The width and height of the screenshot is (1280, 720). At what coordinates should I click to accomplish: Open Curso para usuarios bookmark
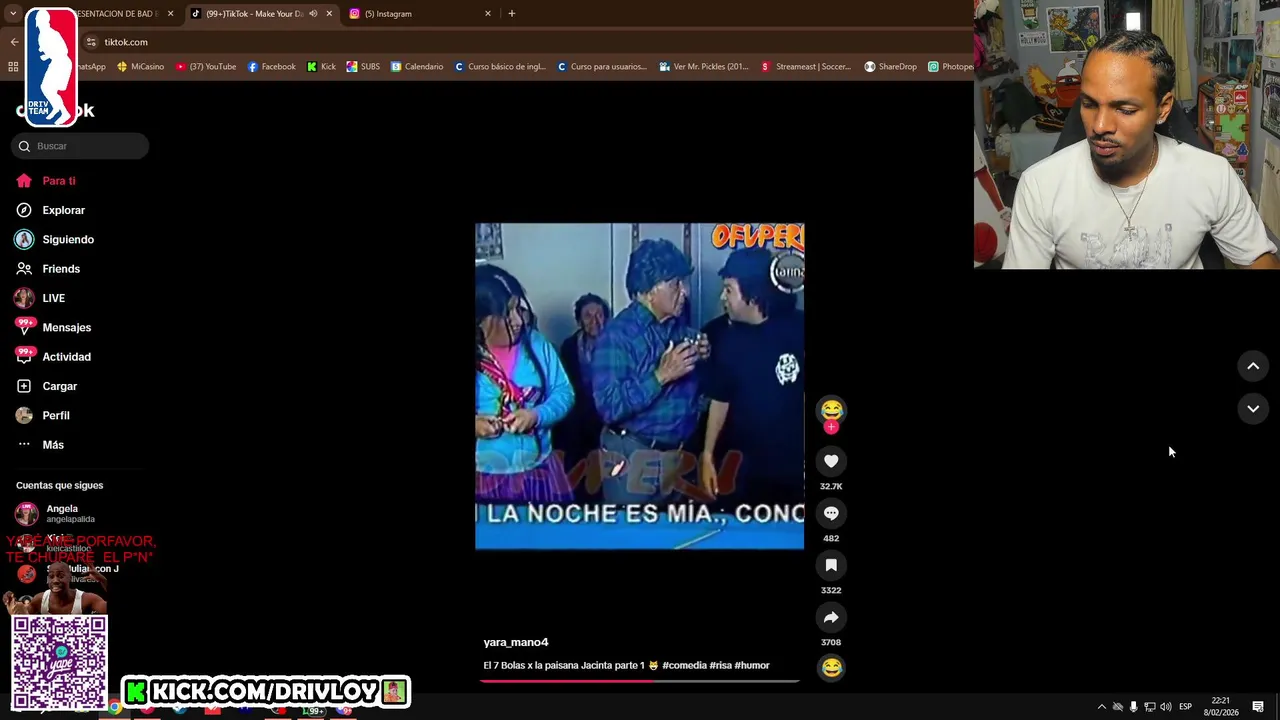click(602, 67)
